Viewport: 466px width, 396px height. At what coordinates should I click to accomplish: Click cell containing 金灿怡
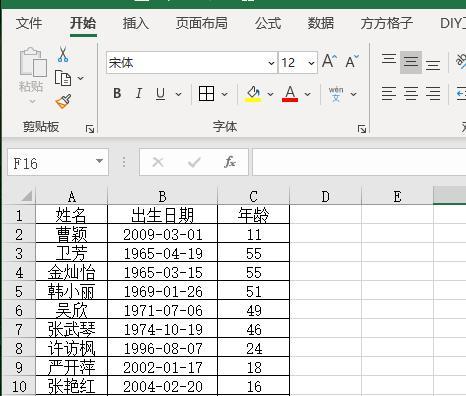(x=72, y=272)
